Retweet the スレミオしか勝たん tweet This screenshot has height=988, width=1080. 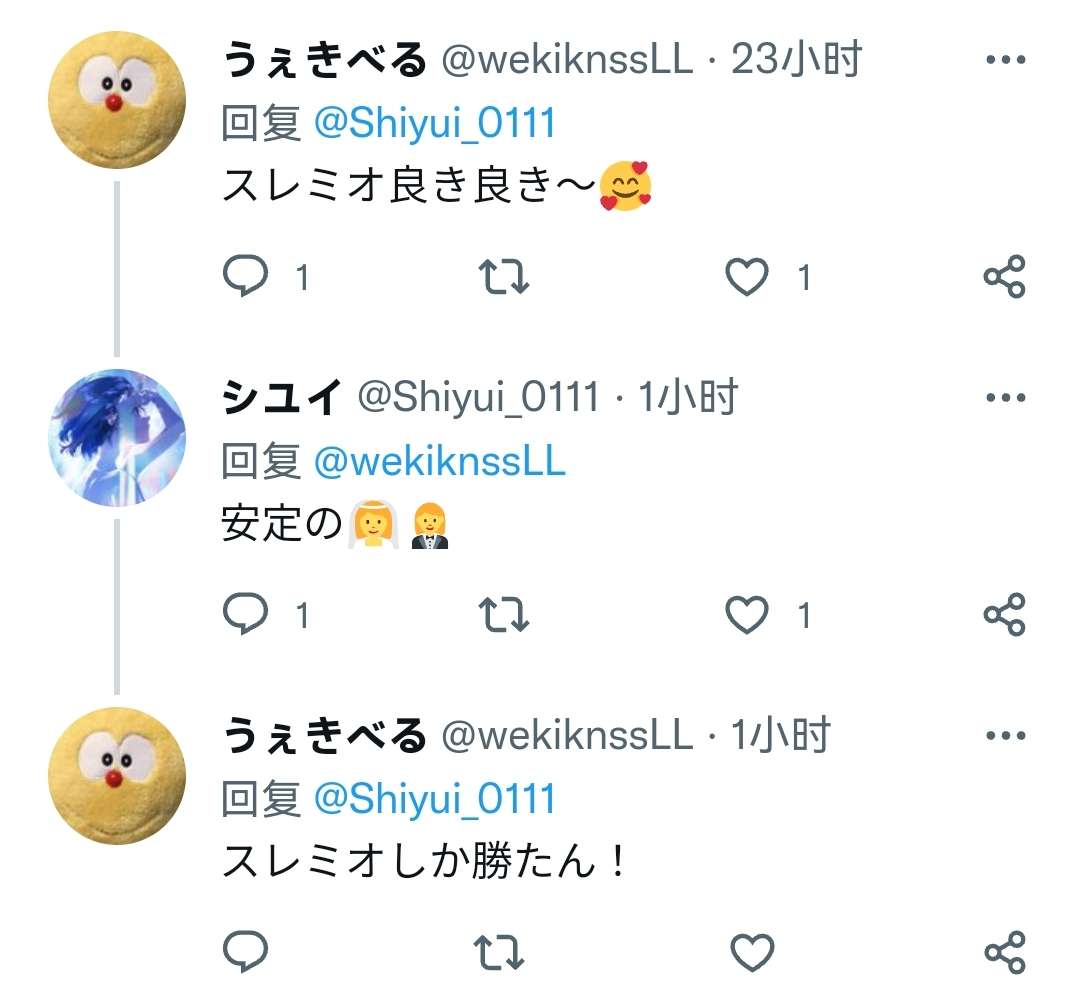tap(499, 952)
